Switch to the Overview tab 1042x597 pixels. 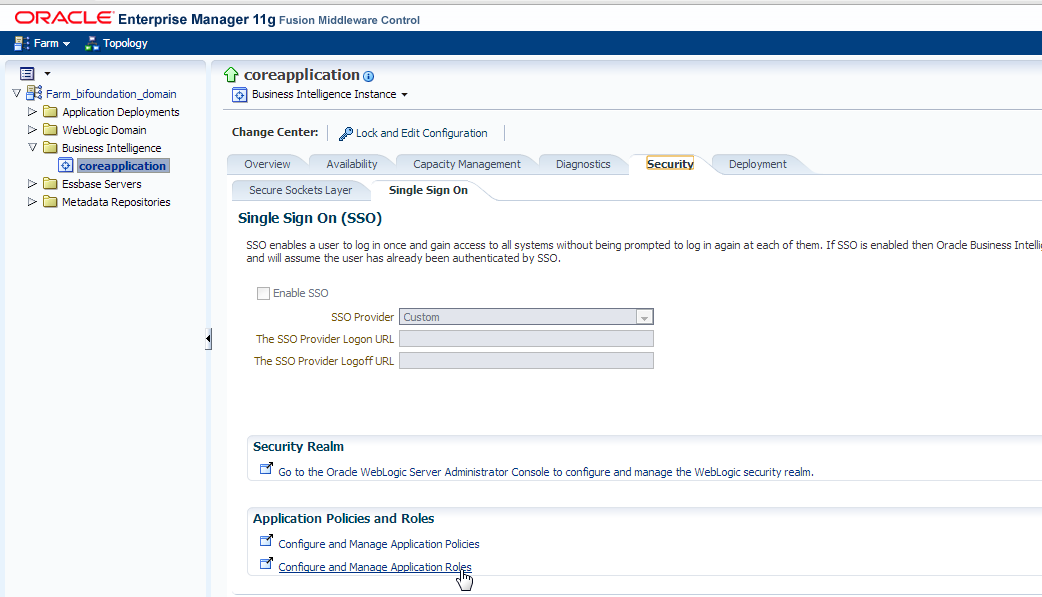(267, 164)
